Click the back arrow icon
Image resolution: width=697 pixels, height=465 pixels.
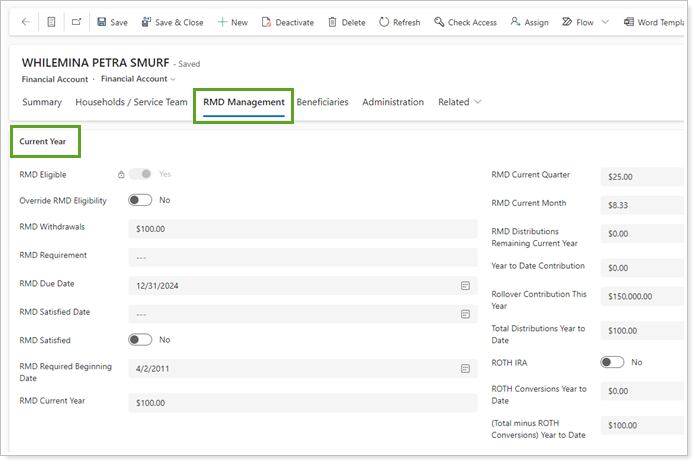[25, 22]
